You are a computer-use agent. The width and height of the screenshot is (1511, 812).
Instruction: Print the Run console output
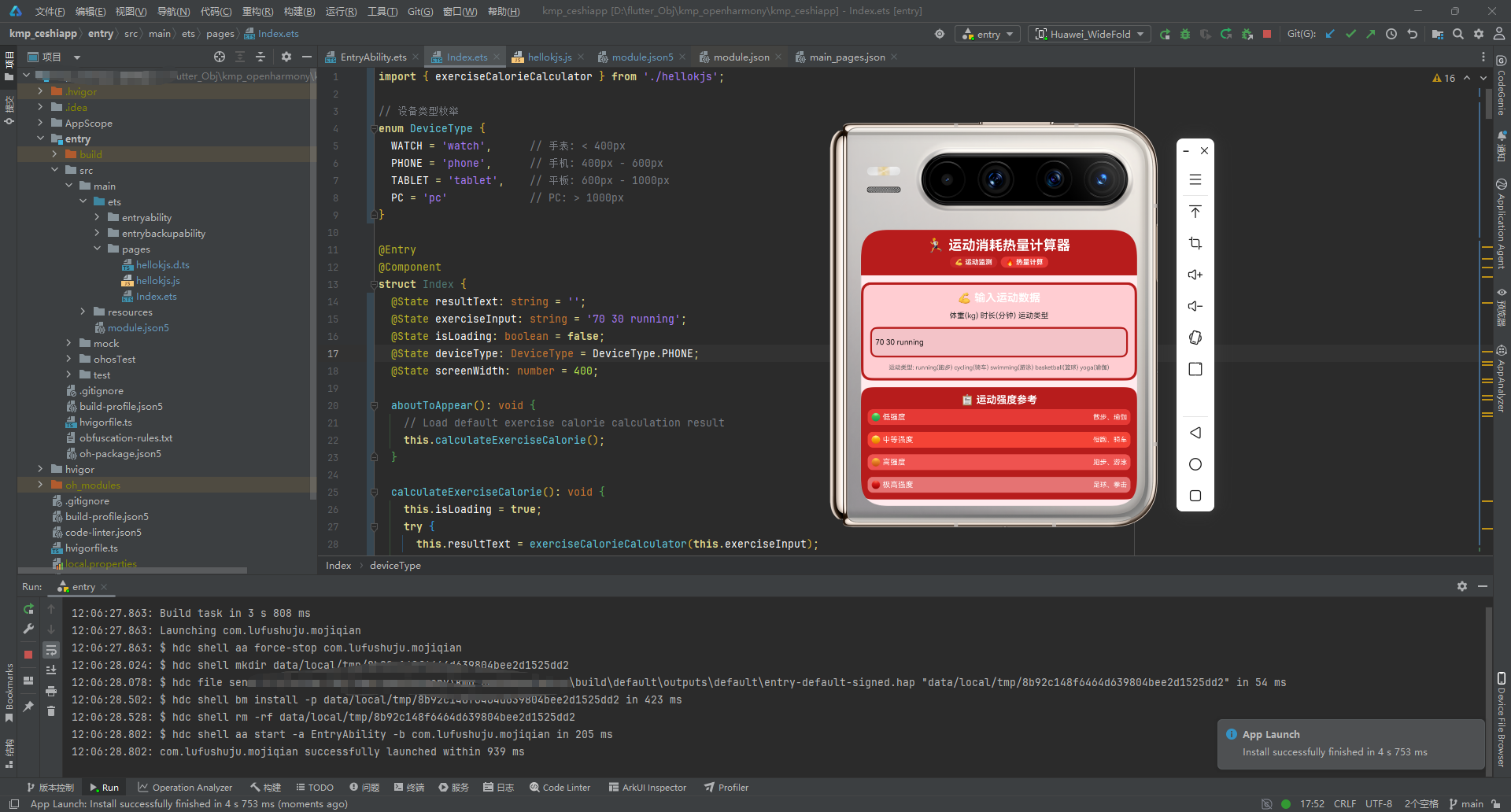(51, 691)
